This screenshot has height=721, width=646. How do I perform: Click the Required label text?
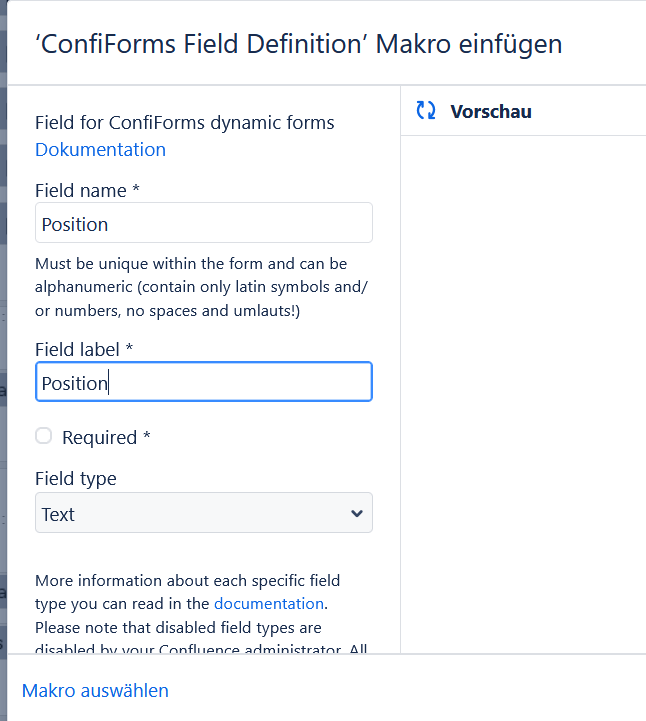(x=106, y=437)
